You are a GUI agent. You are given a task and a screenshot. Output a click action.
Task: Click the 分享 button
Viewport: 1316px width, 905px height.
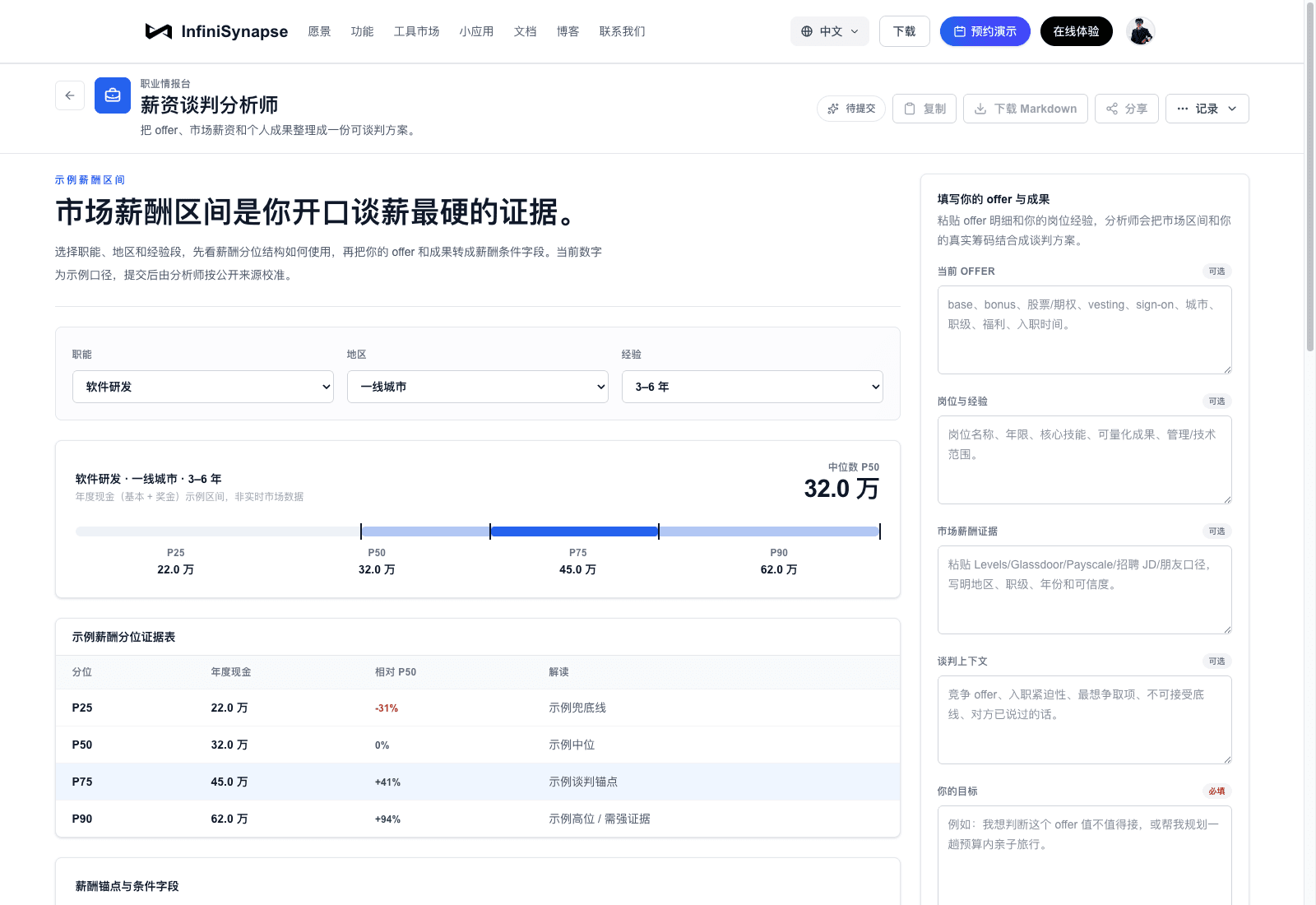1127,109
